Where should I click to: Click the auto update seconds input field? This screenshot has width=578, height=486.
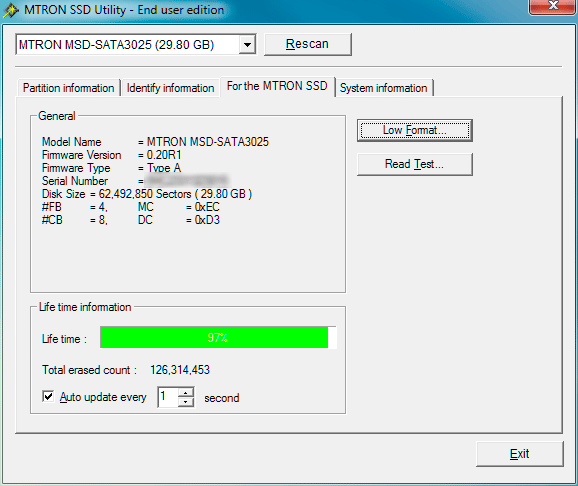tap(168, 397)
